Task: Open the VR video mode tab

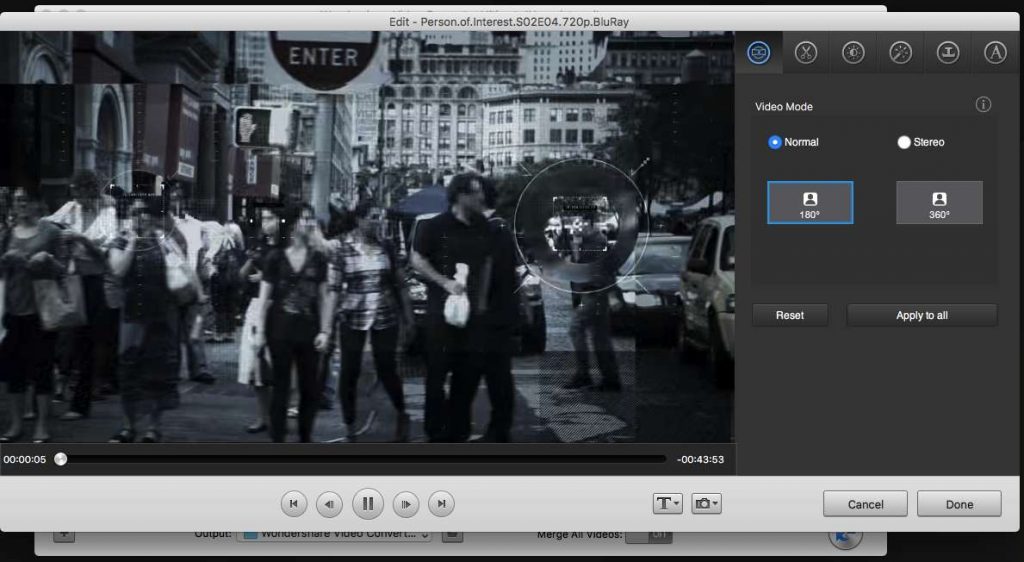Action: pos(759,53)
